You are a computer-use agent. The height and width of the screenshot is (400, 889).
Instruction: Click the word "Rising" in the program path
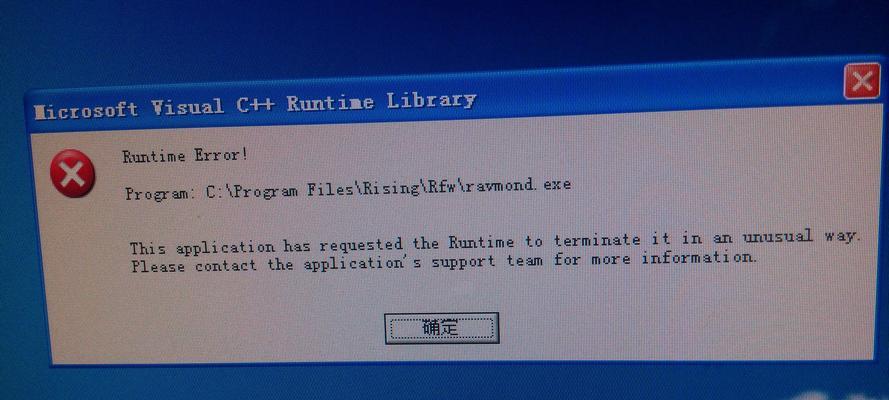pos(390,189)
